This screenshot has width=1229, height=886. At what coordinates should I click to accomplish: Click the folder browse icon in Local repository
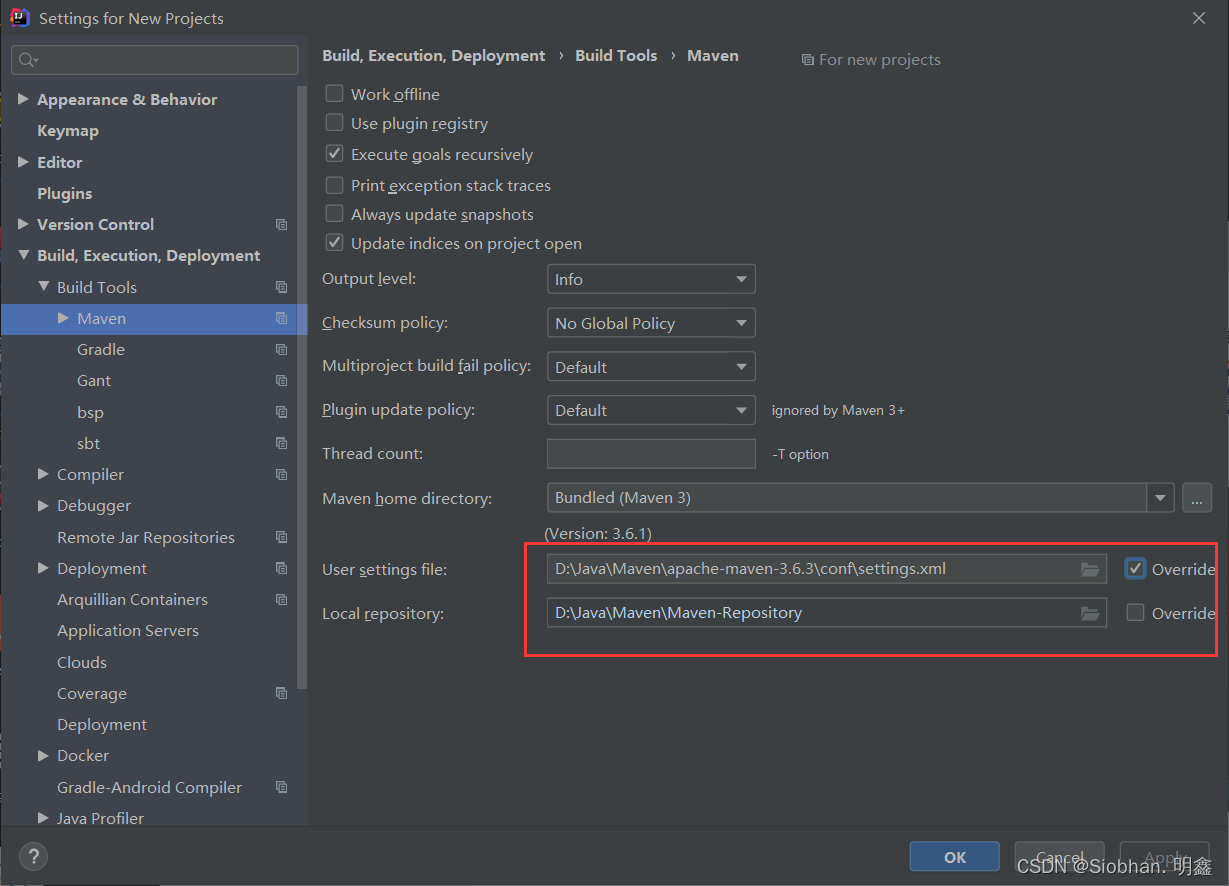click(x=1090, y=613)
